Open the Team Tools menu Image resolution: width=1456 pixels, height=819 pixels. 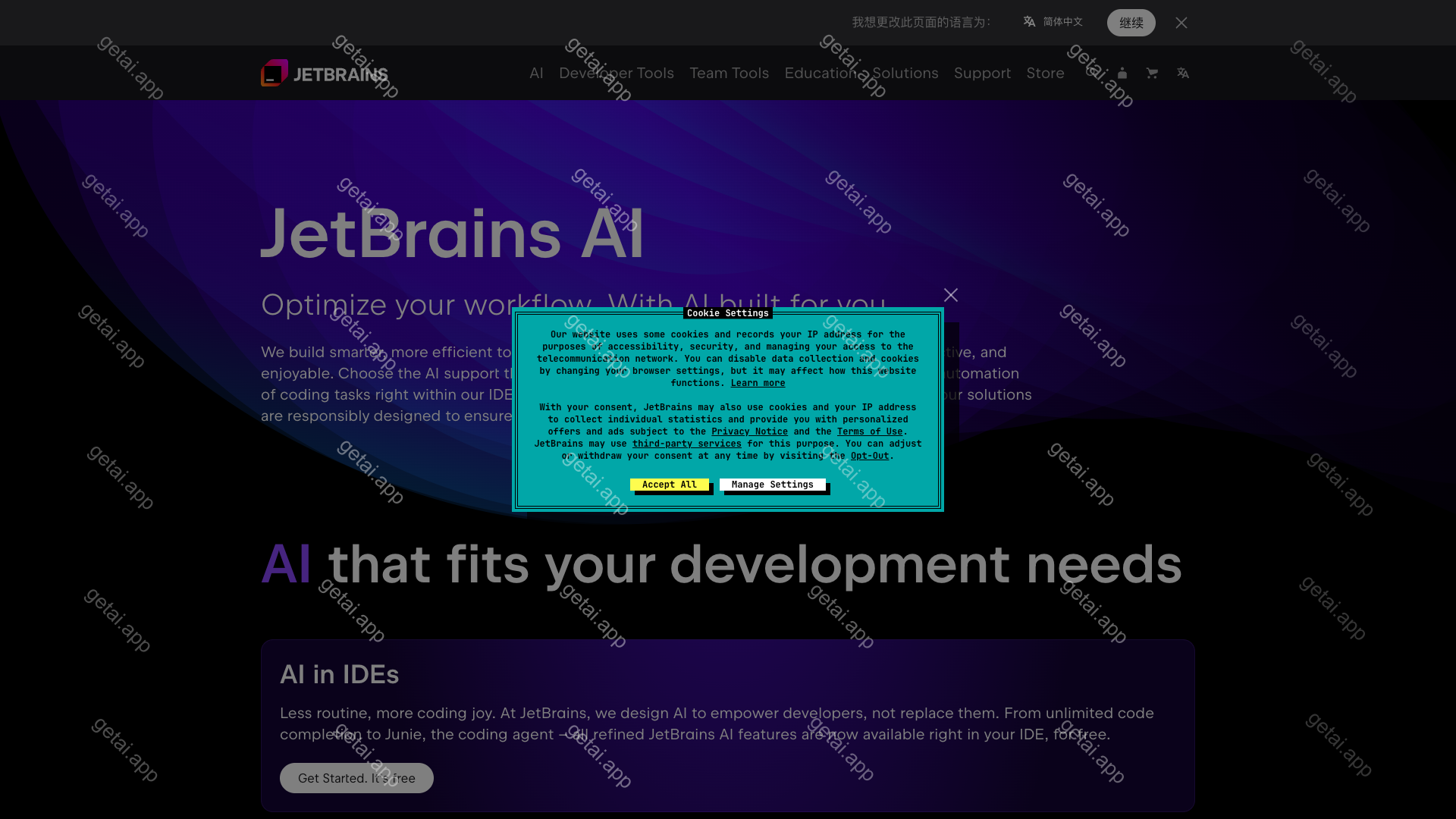point(729,73)
